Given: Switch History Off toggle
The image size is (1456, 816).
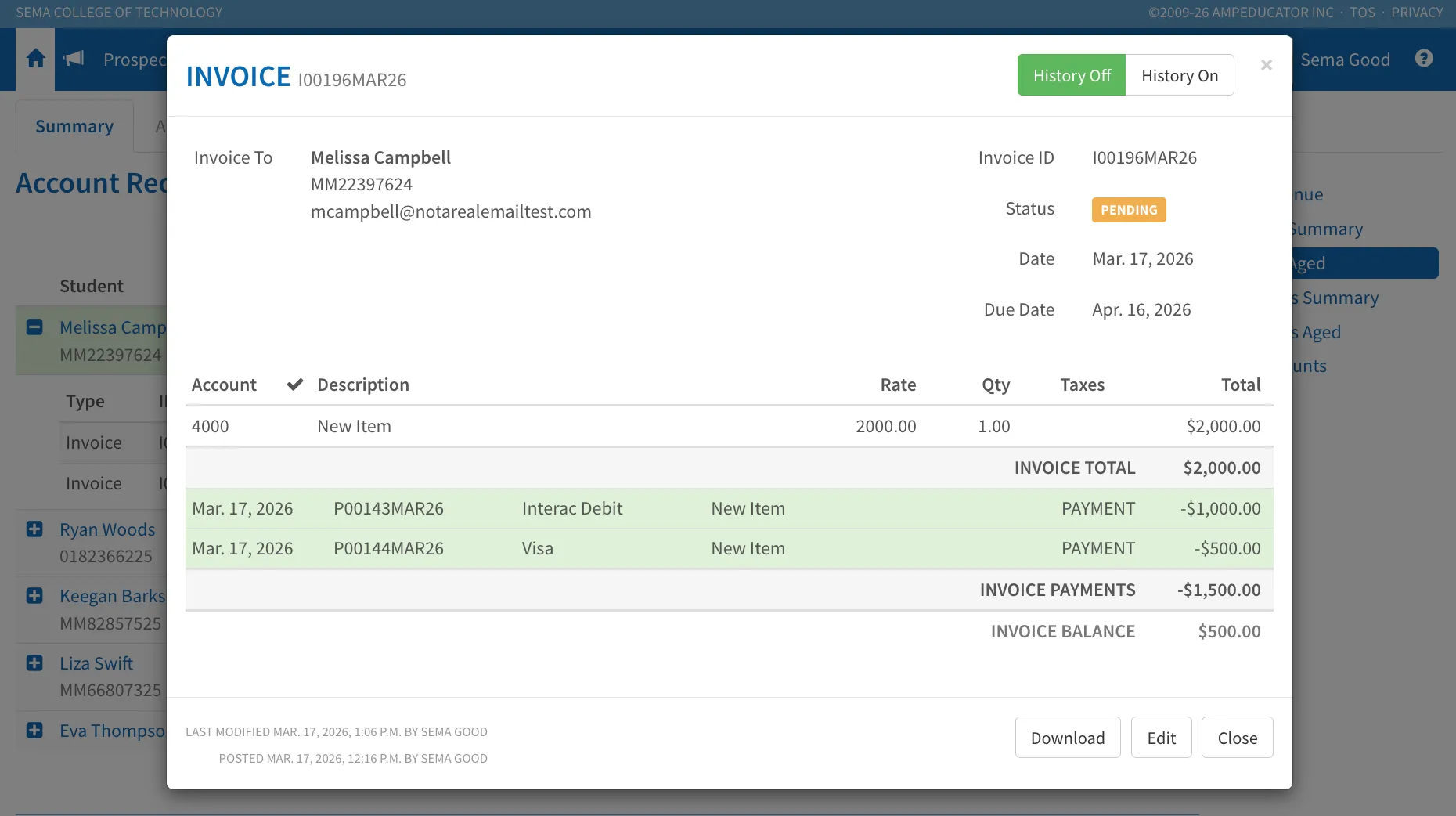Looking at the screenshot, I should [1072, 75].
